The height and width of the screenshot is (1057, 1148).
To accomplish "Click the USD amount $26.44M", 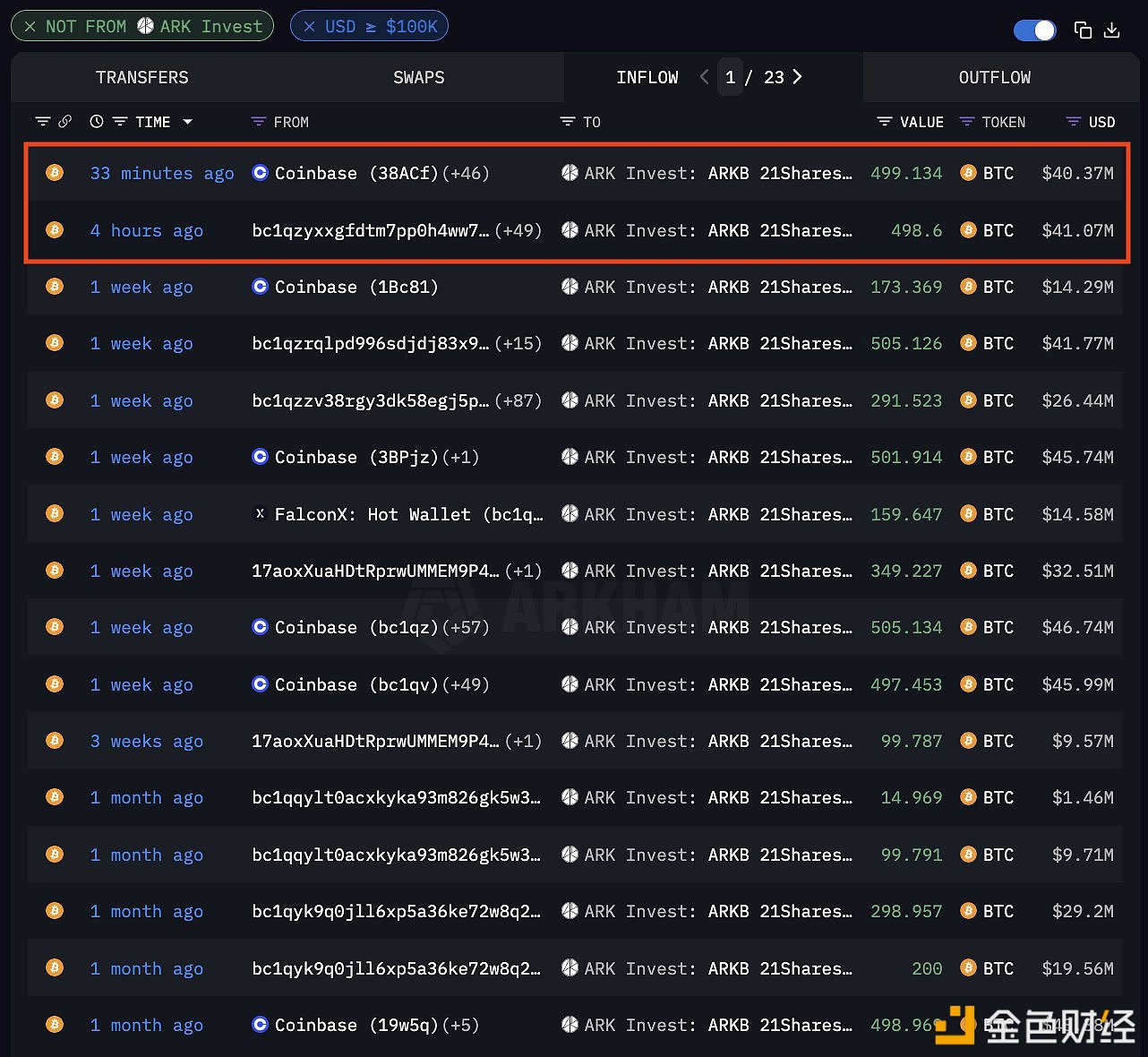I will tap(1078, 401).
